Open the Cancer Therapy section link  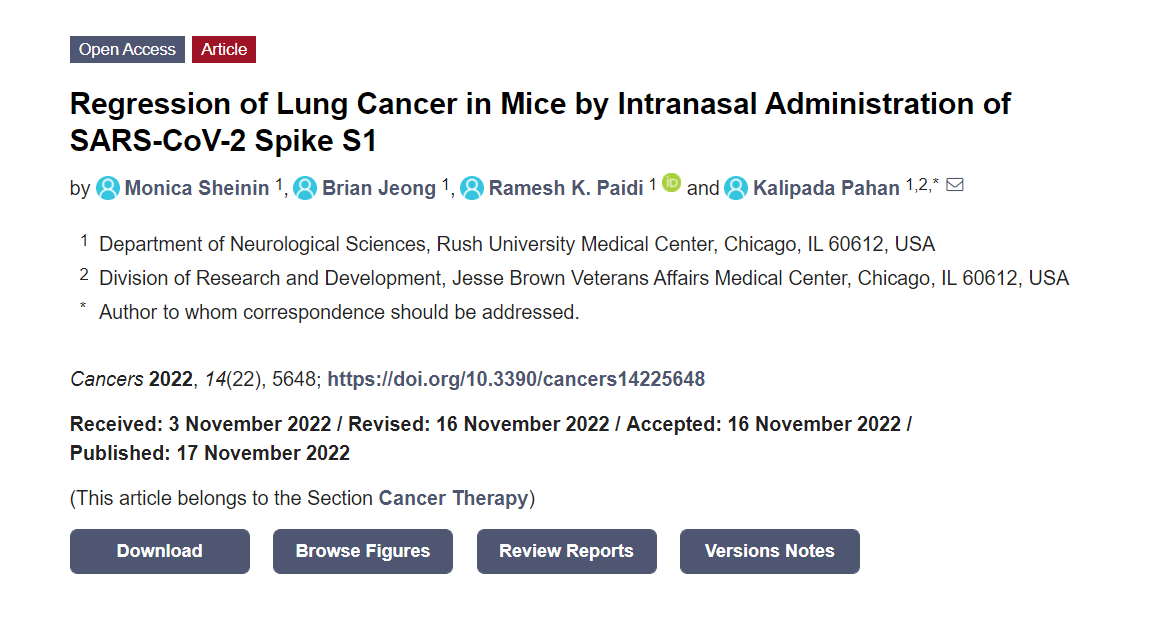[453, 498]
